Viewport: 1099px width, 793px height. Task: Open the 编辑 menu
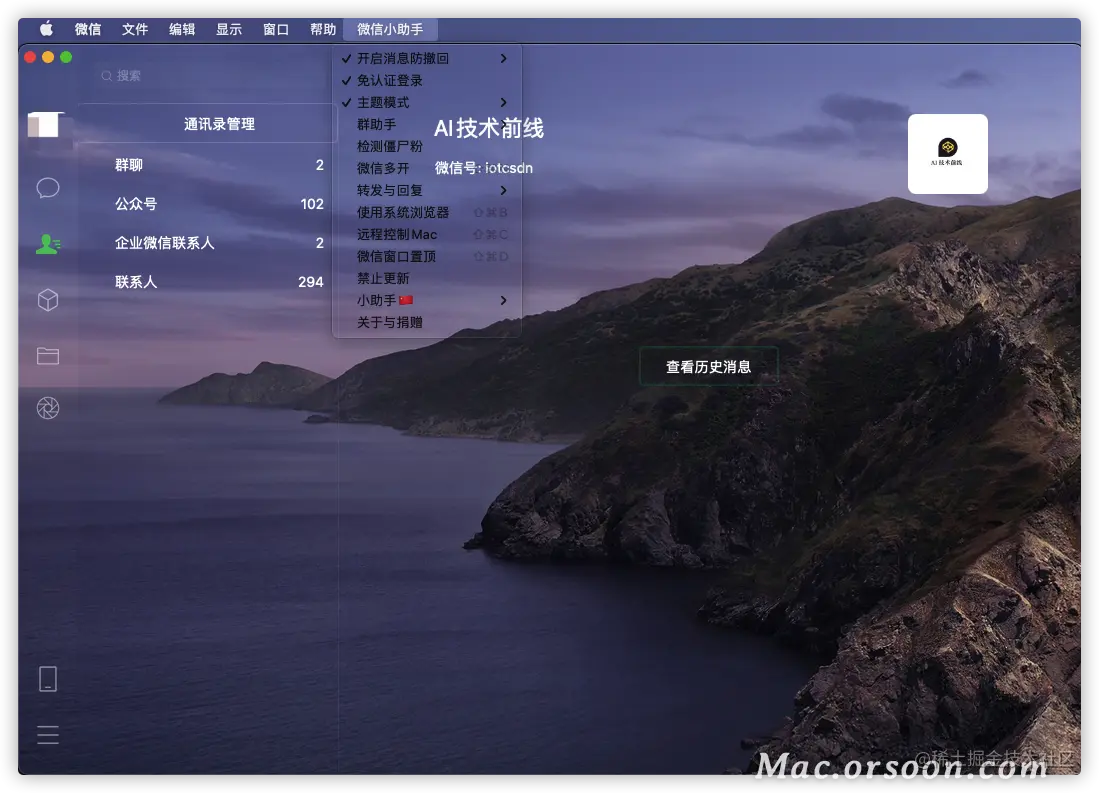click(x=182, y=29)
